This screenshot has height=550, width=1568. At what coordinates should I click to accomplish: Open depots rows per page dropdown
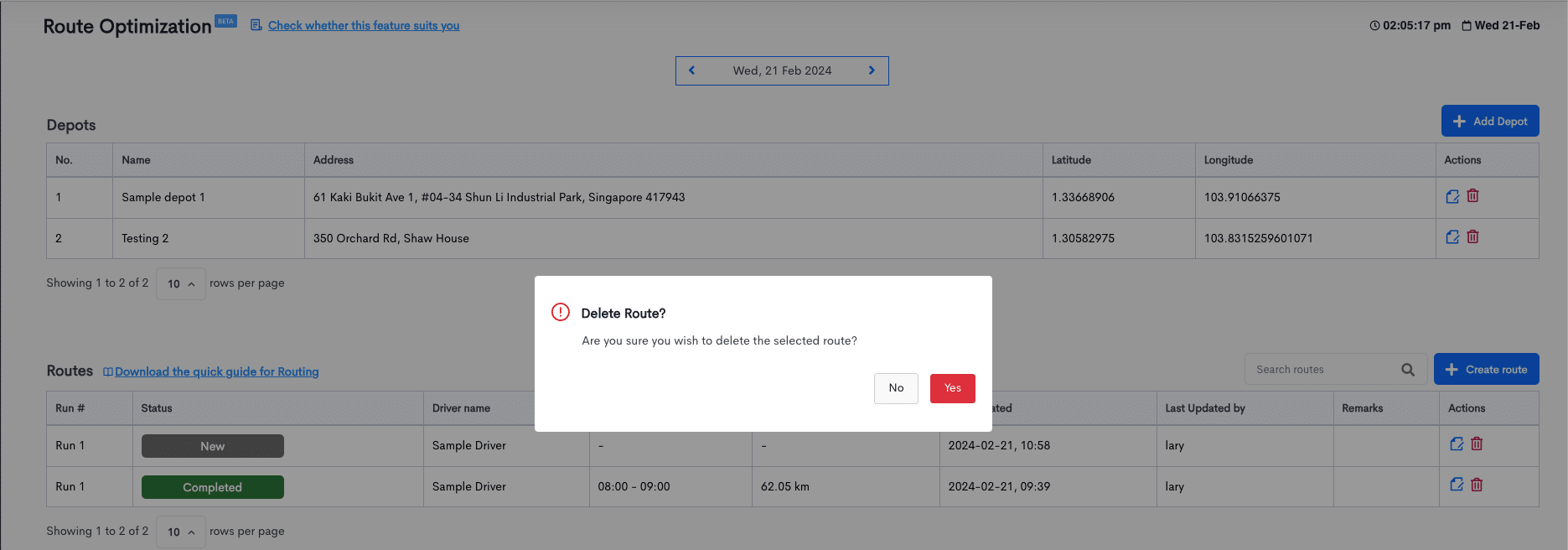pyautogui.click(x=181, y=284)
